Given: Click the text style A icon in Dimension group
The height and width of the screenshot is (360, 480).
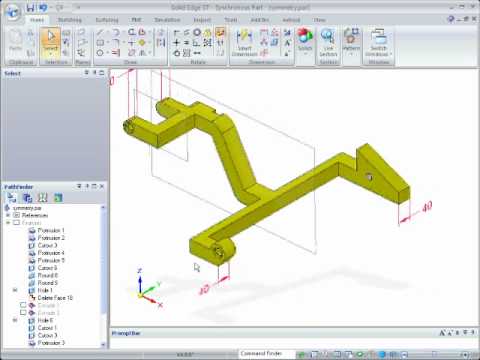Looking at the screenshot, I should (287, 43).
